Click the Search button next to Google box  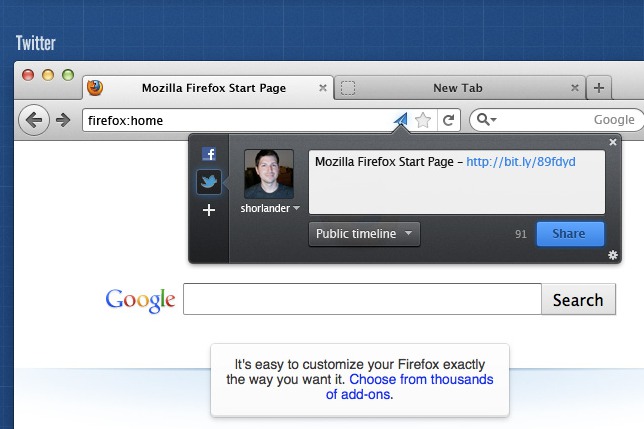tap(578, 299)
